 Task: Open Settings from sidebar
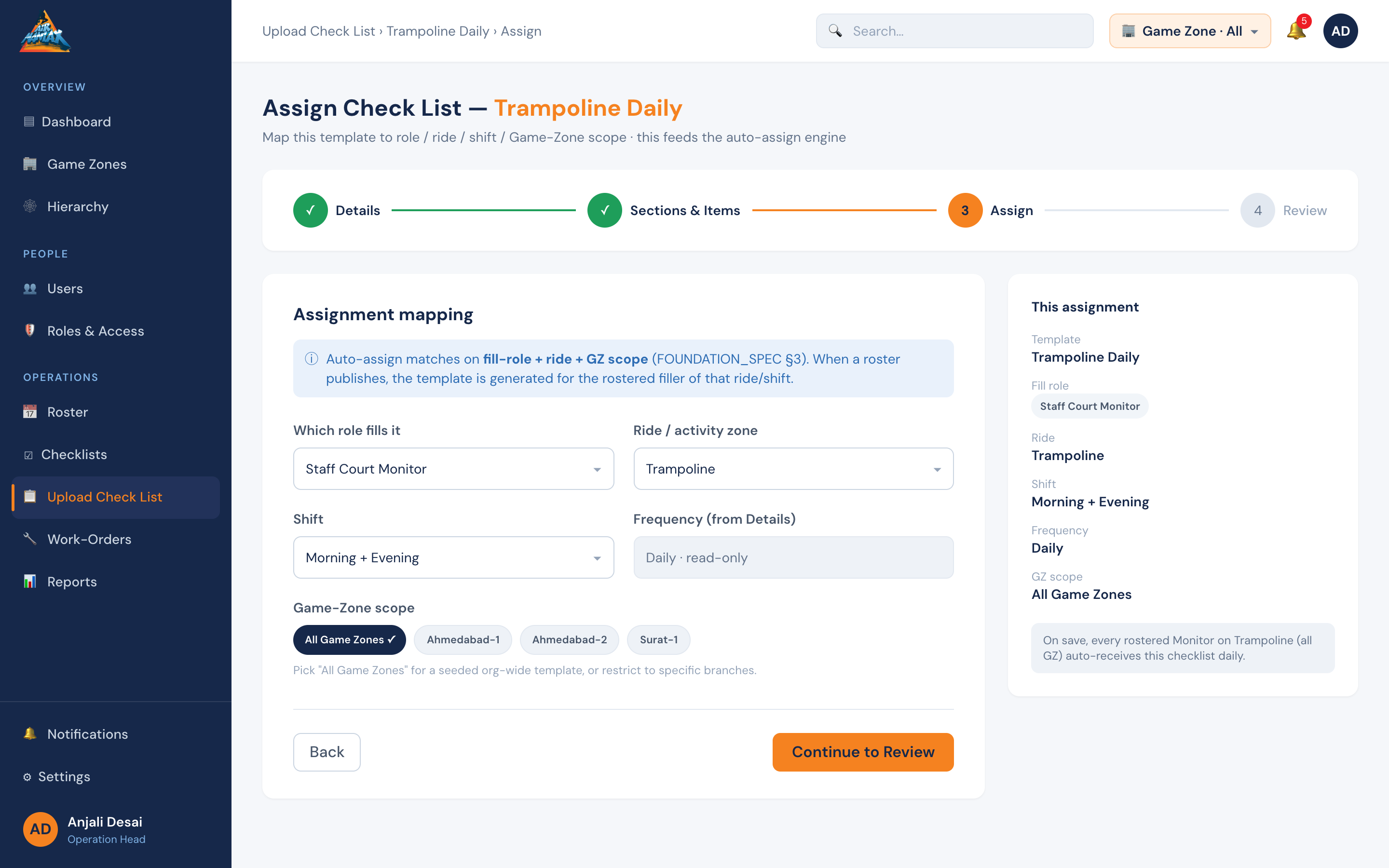pyautogui.click(x=115, y=777)
